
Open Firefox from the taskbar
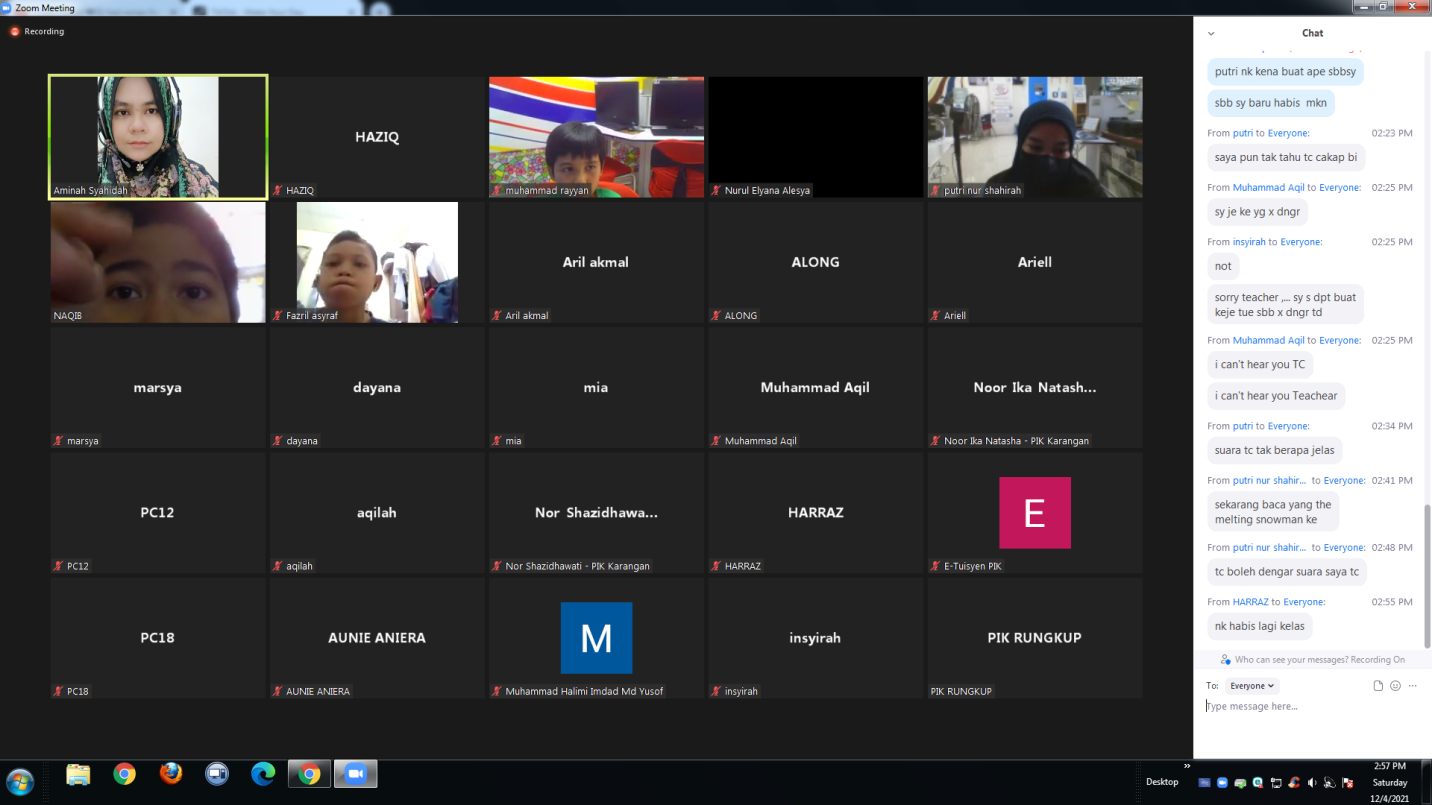pos(171,774)
